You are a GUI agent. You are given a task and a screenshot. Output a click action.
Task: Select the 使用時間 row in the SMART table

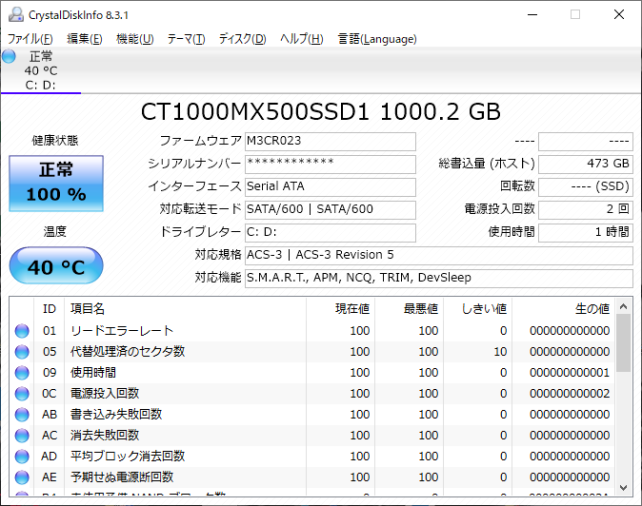point(312,373)
